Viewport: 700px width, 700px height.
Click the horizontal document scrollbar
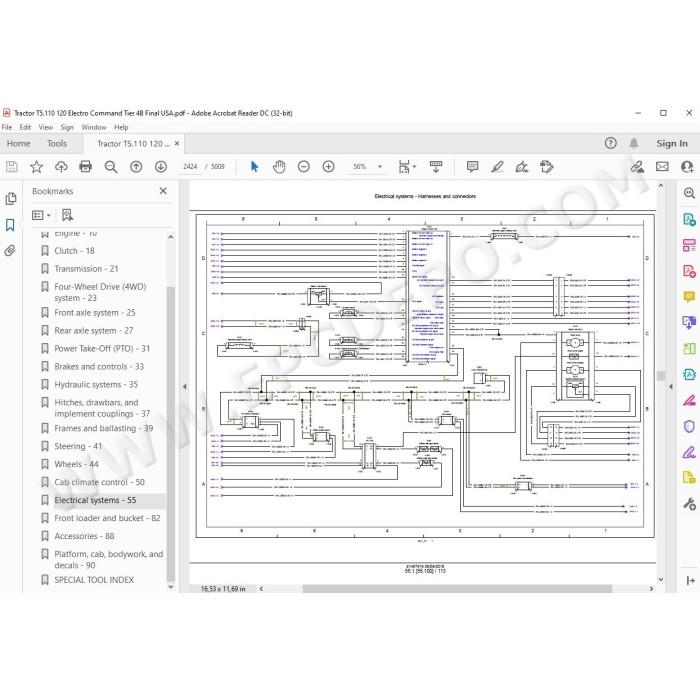(x=457, y=589)
